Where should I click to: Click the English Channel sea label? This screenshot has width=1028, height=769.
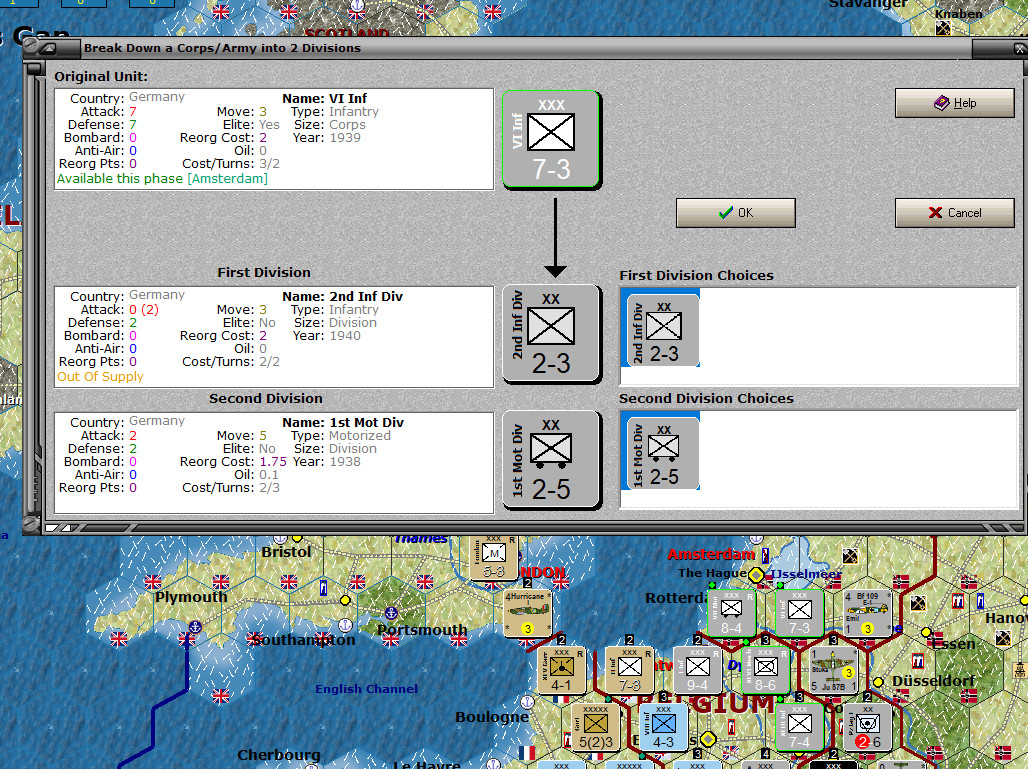366,689
